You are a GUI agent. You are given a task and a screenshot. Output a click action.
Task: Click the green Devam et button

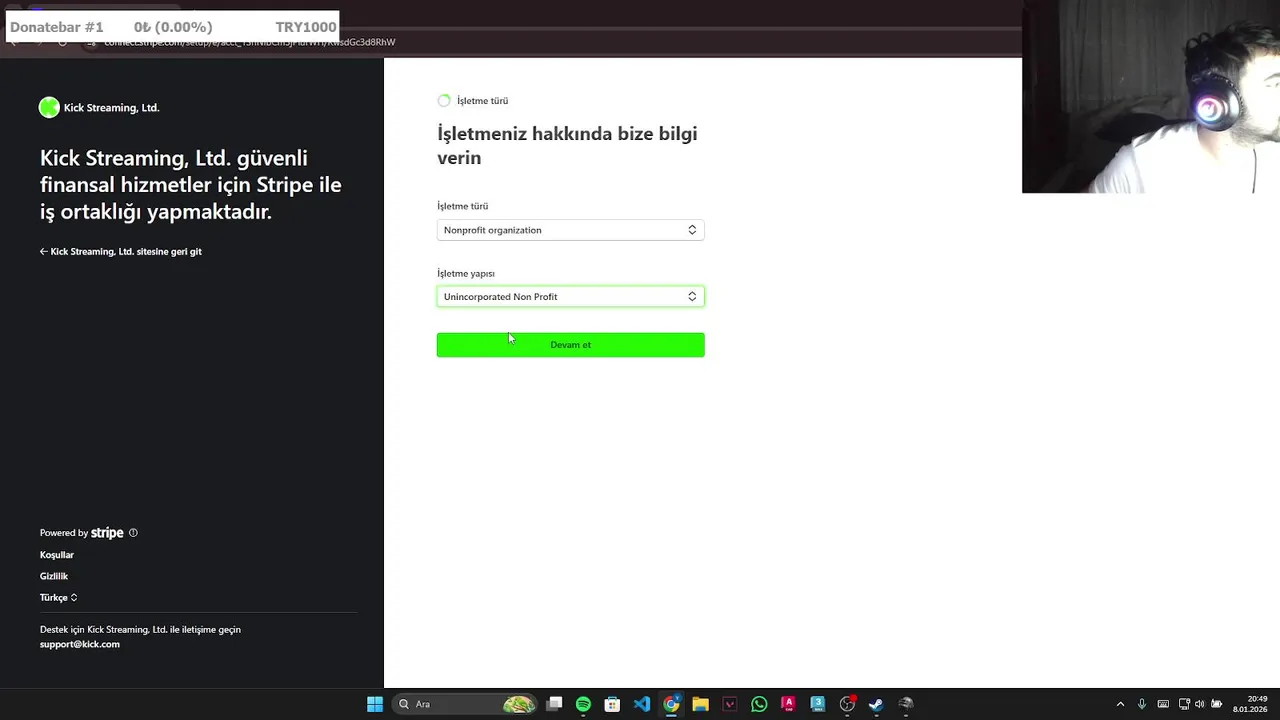570,345
